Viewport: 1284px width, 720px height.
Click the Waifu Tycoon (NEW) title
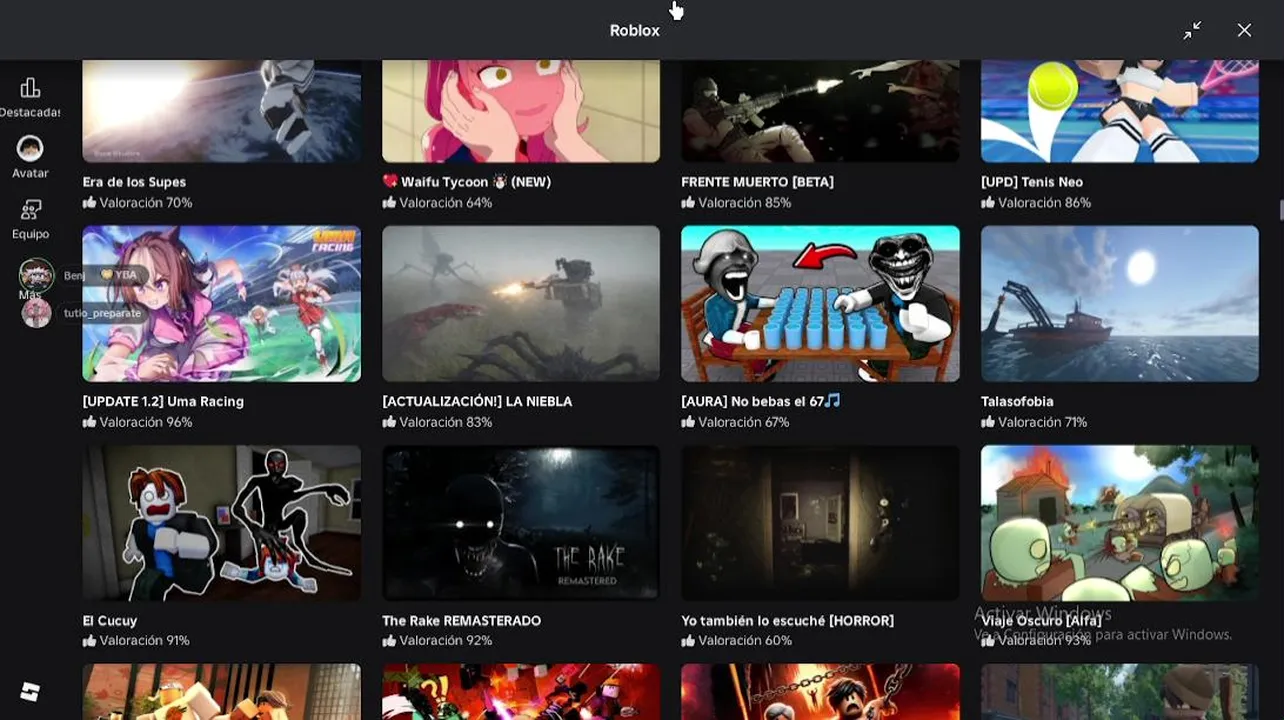pyautogui.click(x=467, y=182)
